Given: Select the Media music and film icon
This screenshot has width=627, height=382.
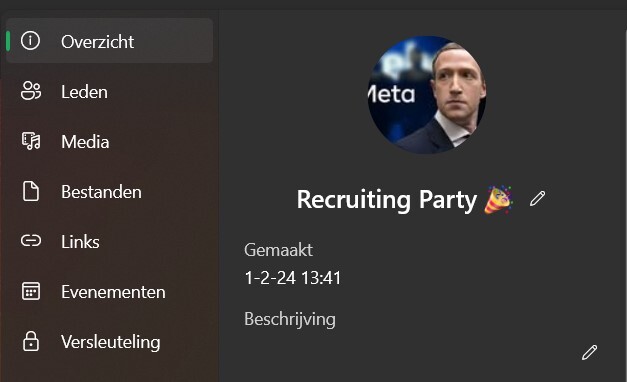Looking at the screenshot, I should (x=31, y=141).
